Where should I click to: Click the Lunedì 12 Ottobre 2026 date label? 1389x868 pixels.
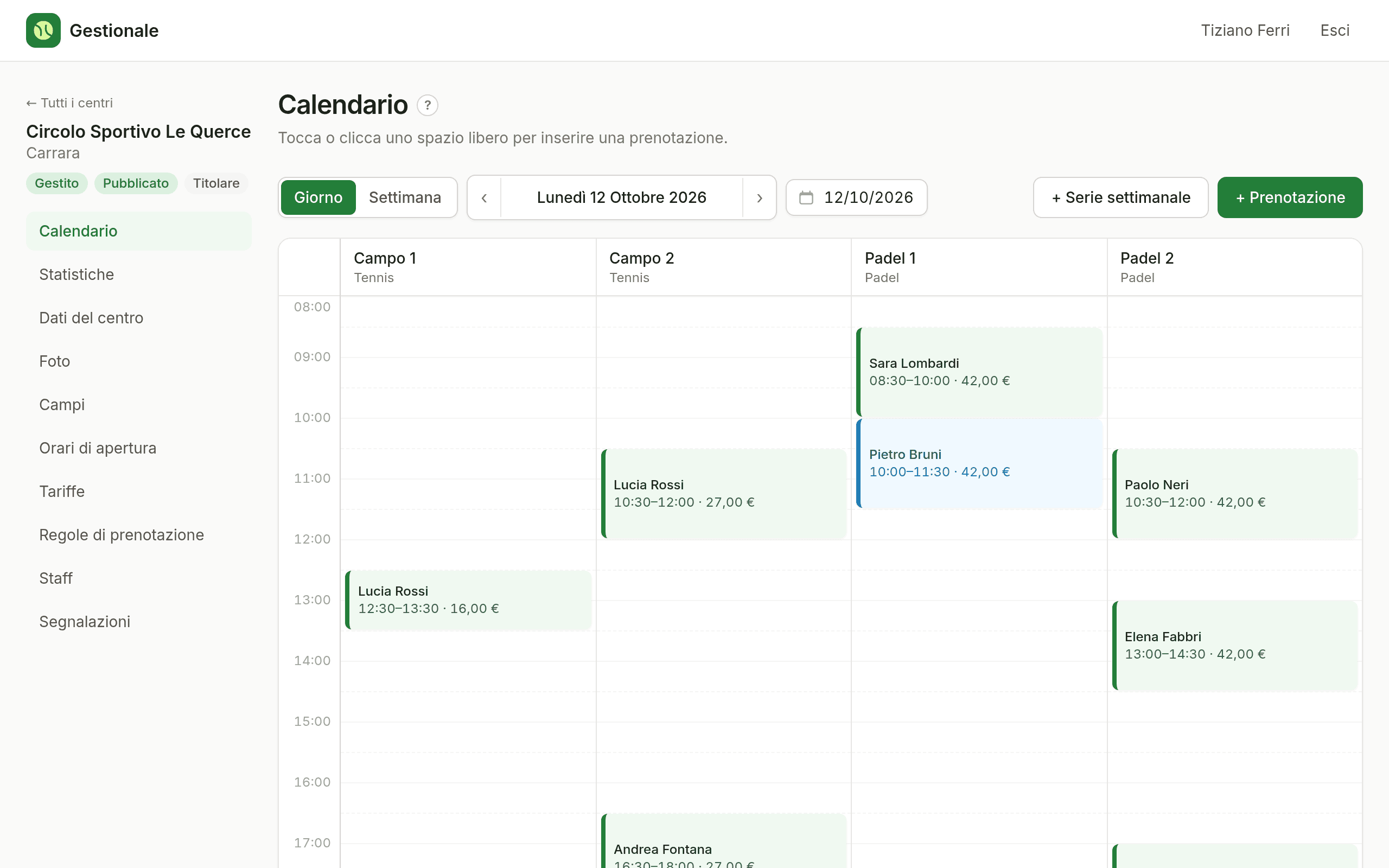point(622,197)
